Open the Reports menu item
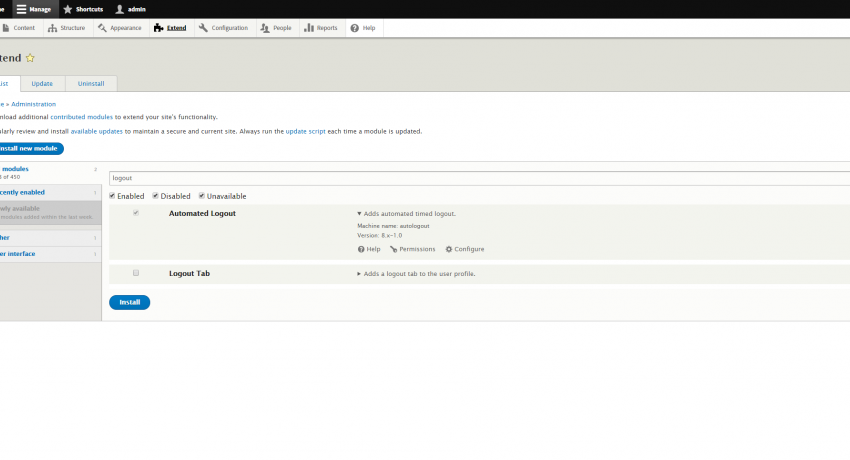 pyautogui.click(x=321, y=28)
